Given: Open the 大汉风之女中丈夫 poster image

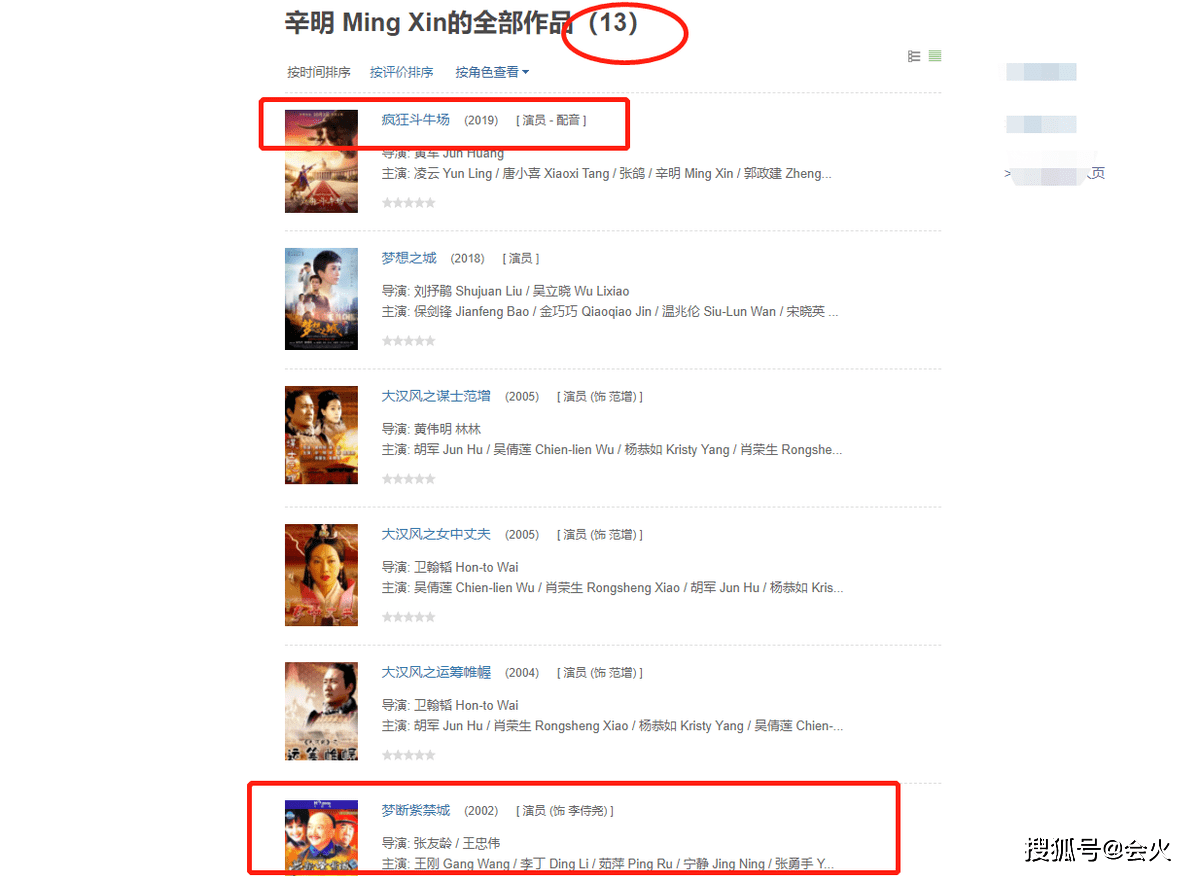Looking at the screenshot, I should (x=321, y=575).
